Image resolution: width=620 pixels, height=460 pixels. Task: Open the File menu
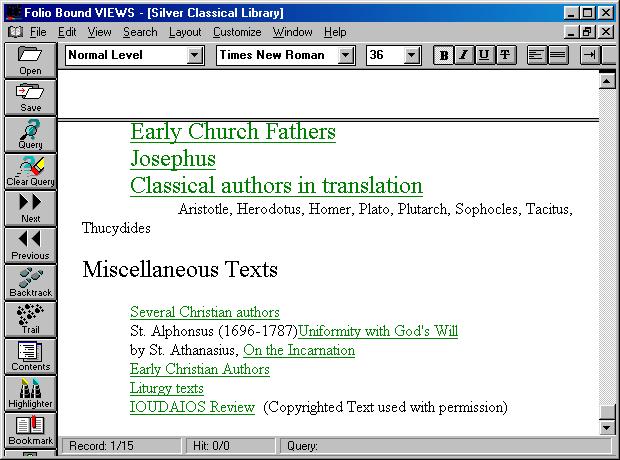pyautogui.click(x=38, y=32)
